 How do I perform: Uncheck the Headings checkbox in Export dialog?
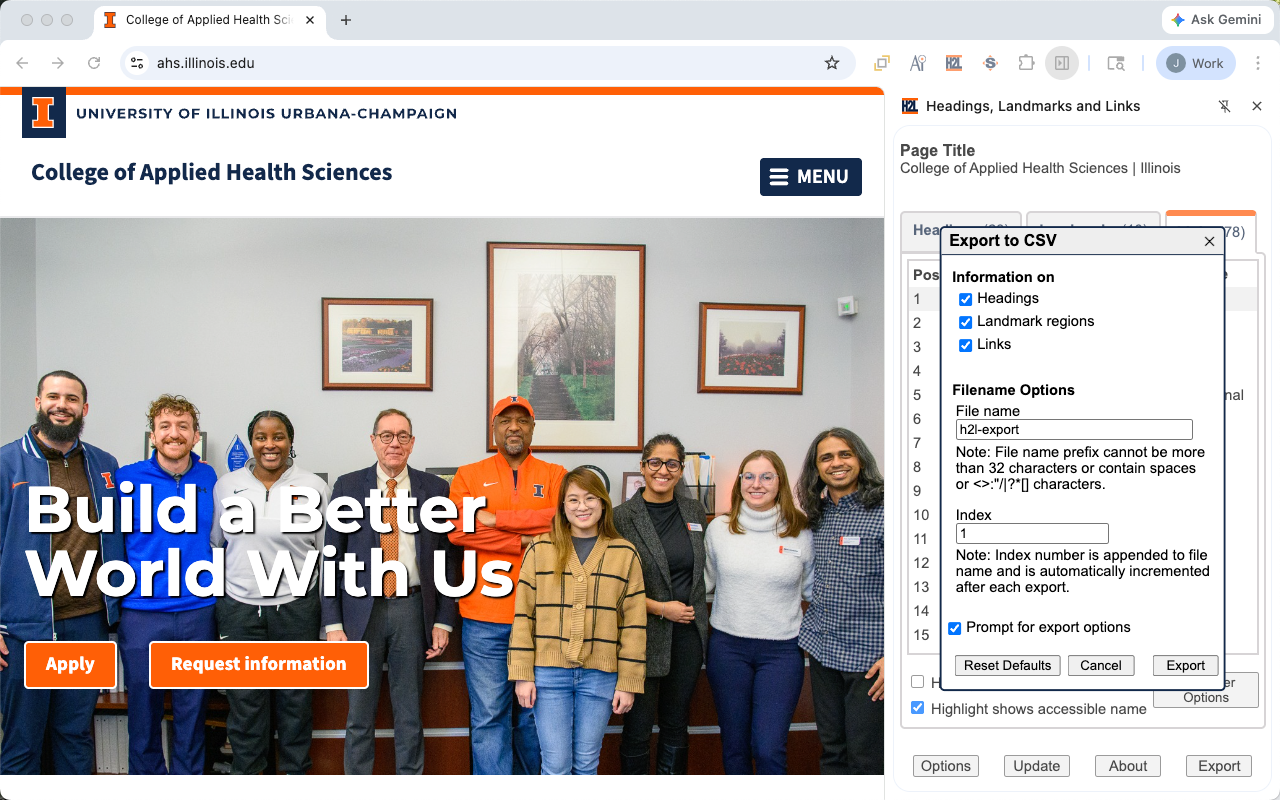pyautogui.click(x=965, y=299)
